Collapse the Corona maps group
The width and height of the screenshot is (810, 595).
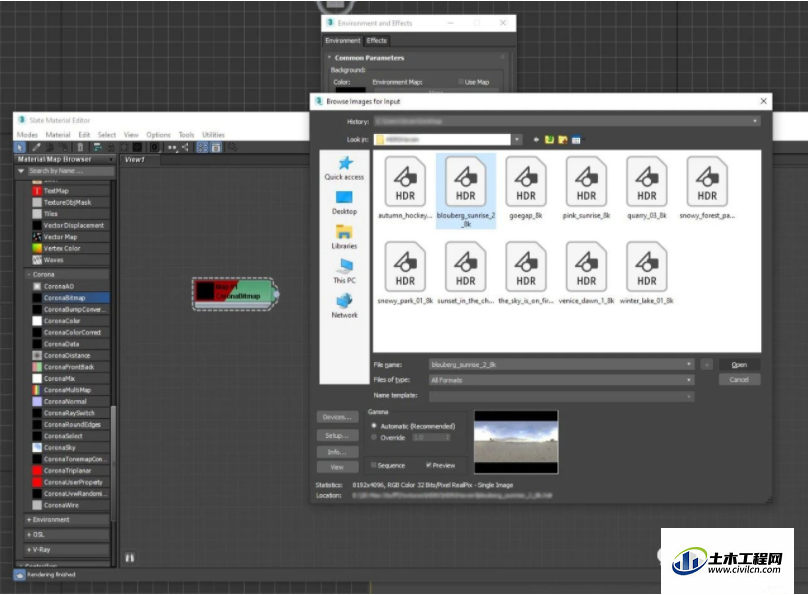pyautogui.click(x=29, y=275)
